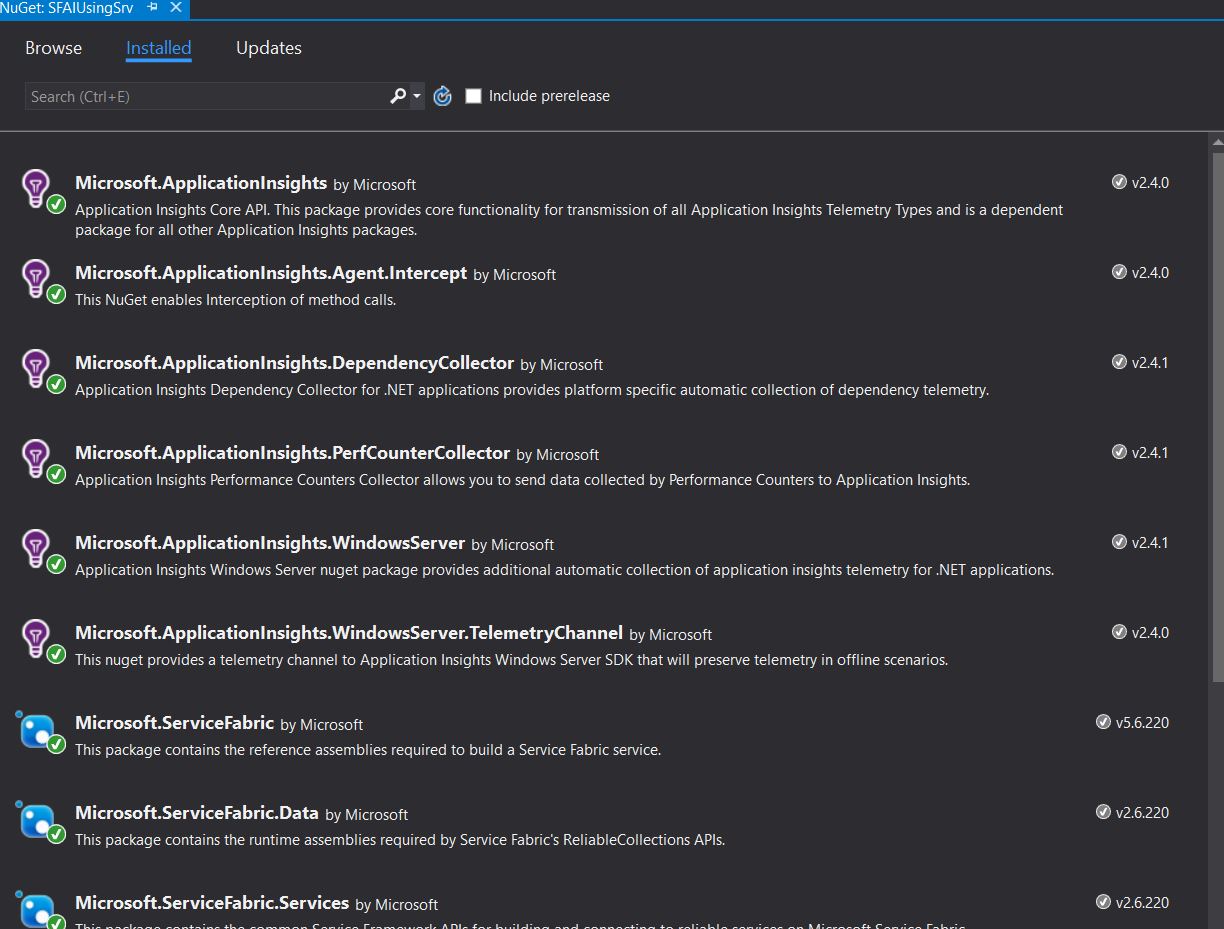The image size is (1224, 929).
Task: Click installed checkmark beside WindowsServer v2.4.1
Action: [x=1119, y=542]
